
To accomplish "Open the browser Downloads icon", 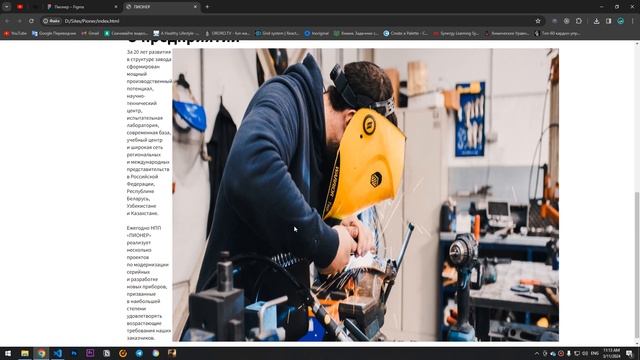I will (x=596, y=21).
